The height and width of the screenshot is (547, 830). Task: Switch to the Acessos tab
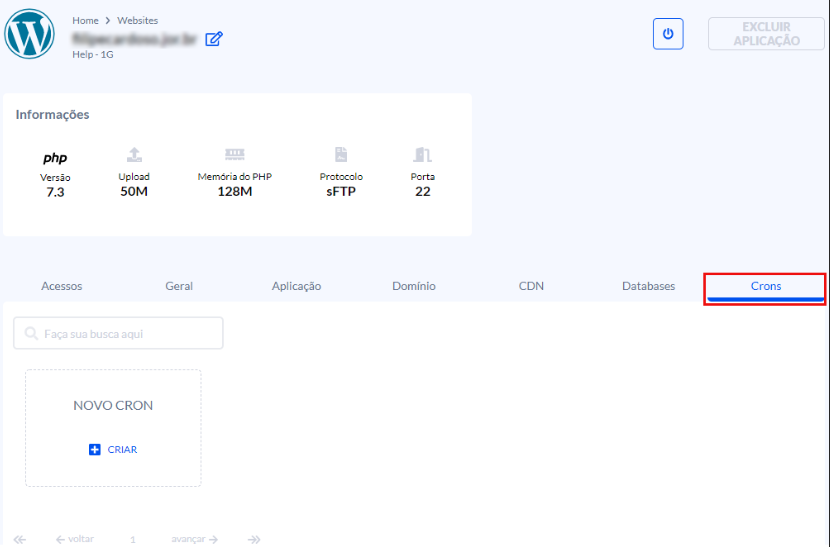tap(62, 286)
